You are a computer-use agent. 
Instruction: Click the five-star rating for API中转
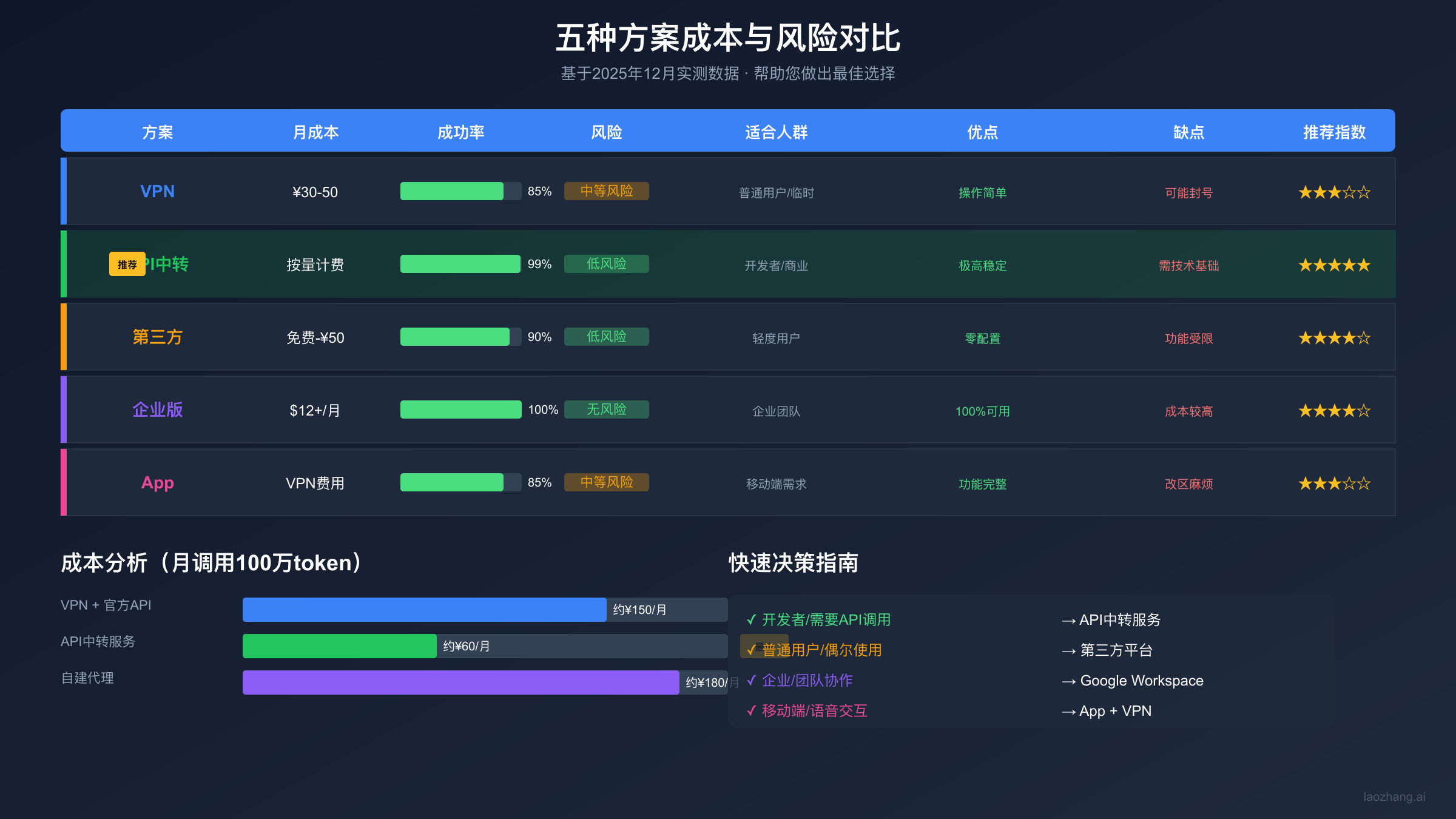[x=1333, y=264]
